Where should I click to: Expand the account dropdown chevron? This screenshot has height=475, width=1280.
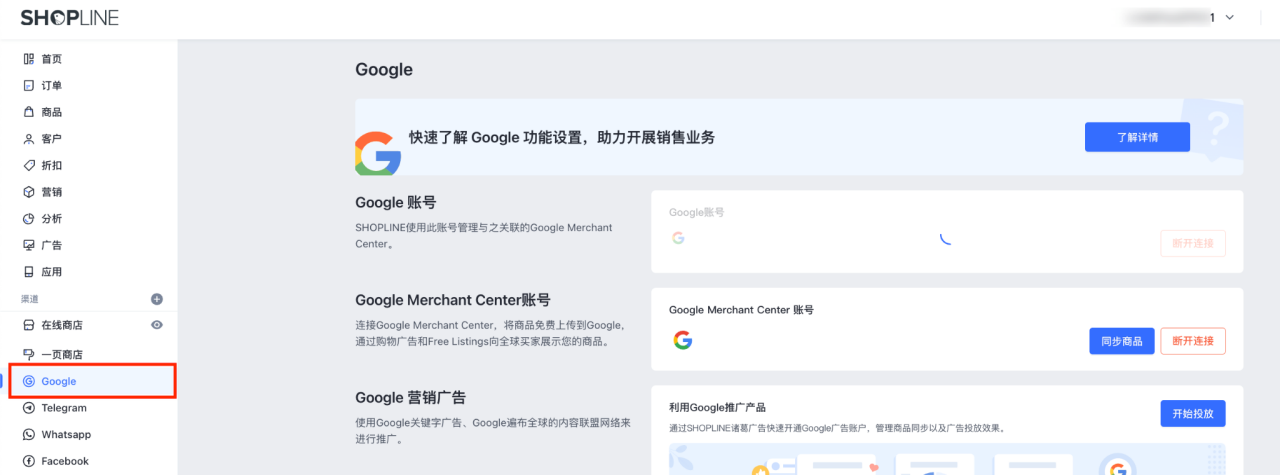1229,17
